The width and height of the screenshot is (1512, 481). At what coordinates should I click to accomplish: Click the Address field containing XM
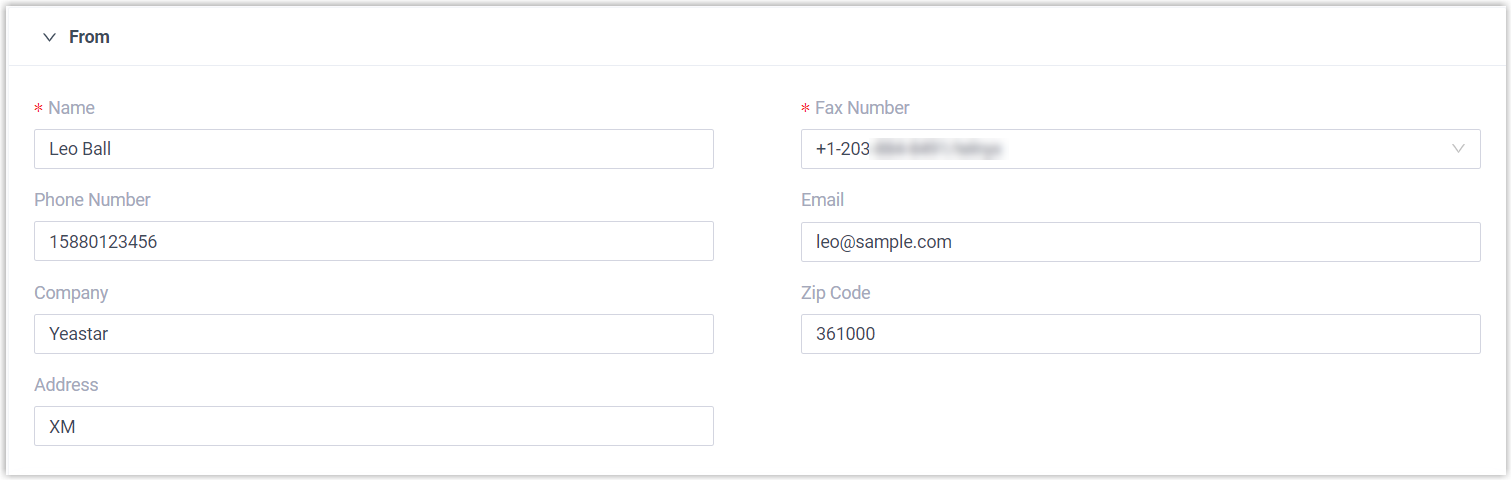click(x=373, y=426)
